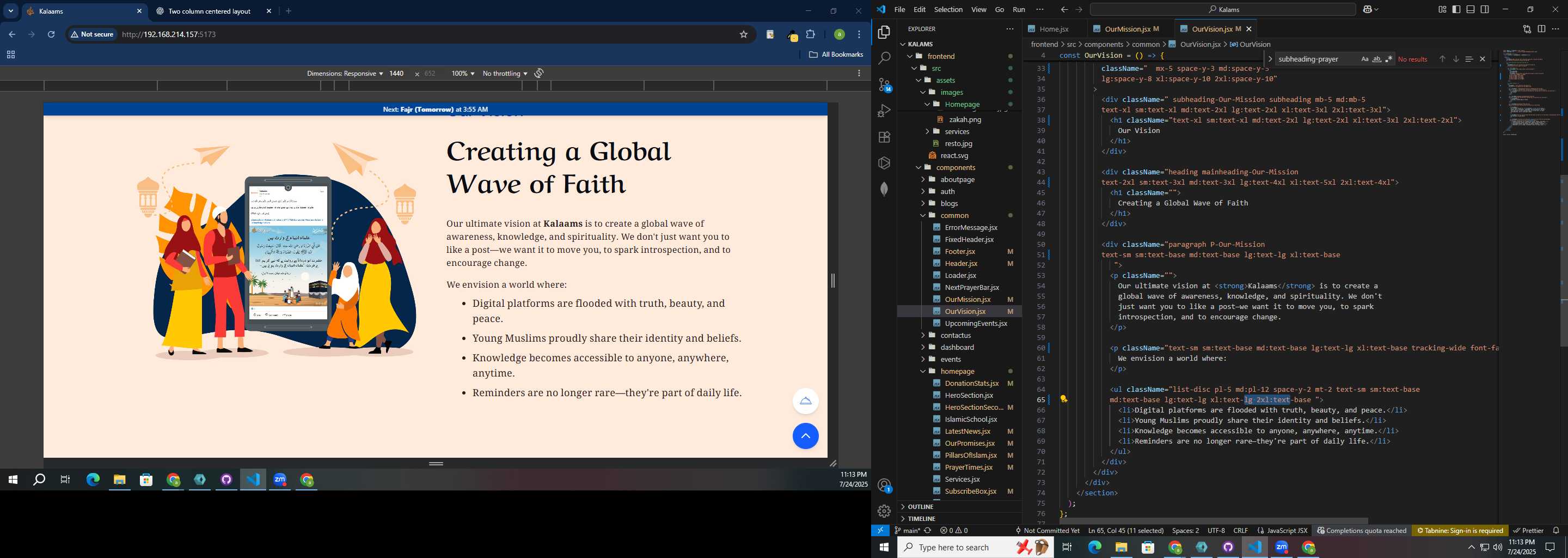Go to previous match in find widget
Image resolution: width=1568 pixels, height=558 pixels.
tap(1442, 59)
